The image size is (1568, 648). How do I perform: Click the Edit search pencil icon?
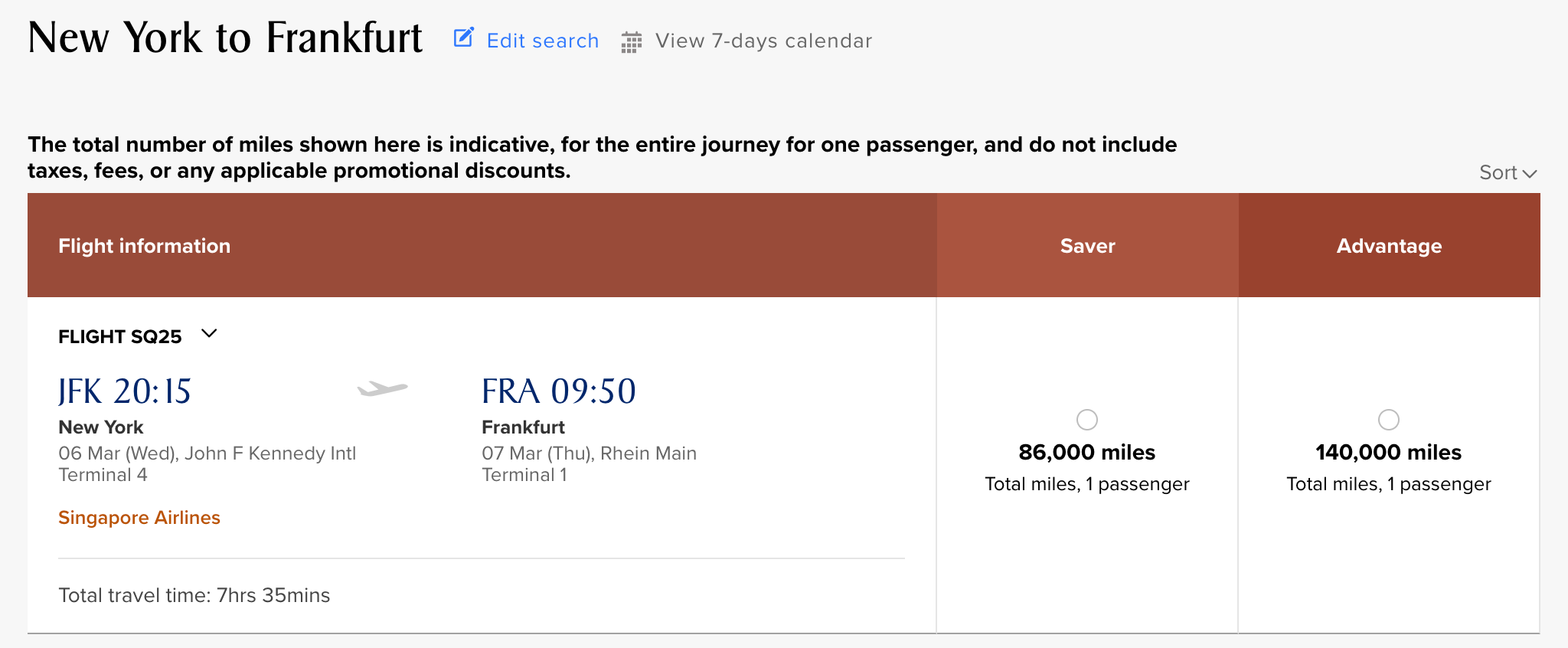463,38
